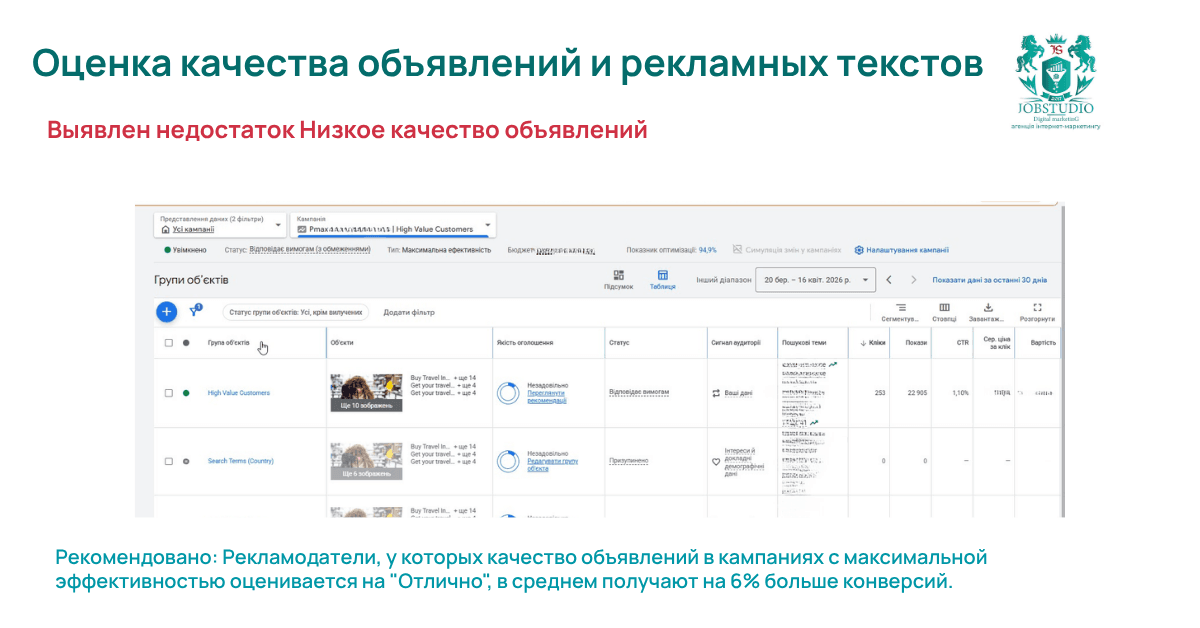This screenshot has width=1200, height=628.
Task: Expand the Представлення даних dropdown
Action: [x=220, y=224]
